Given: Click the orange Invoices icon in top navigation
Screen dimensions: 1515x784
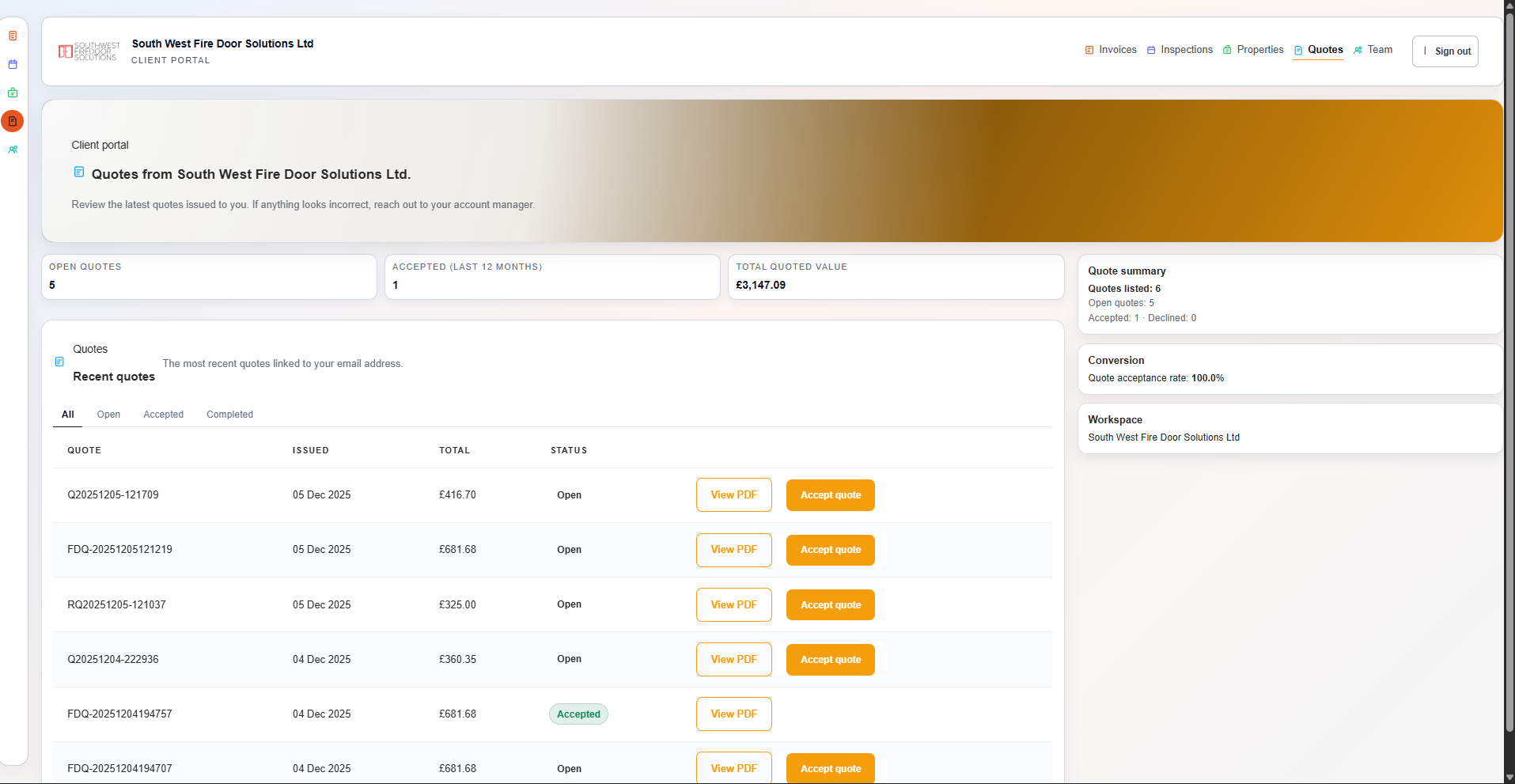Looking at the screenshot, I should [1089, 50].
